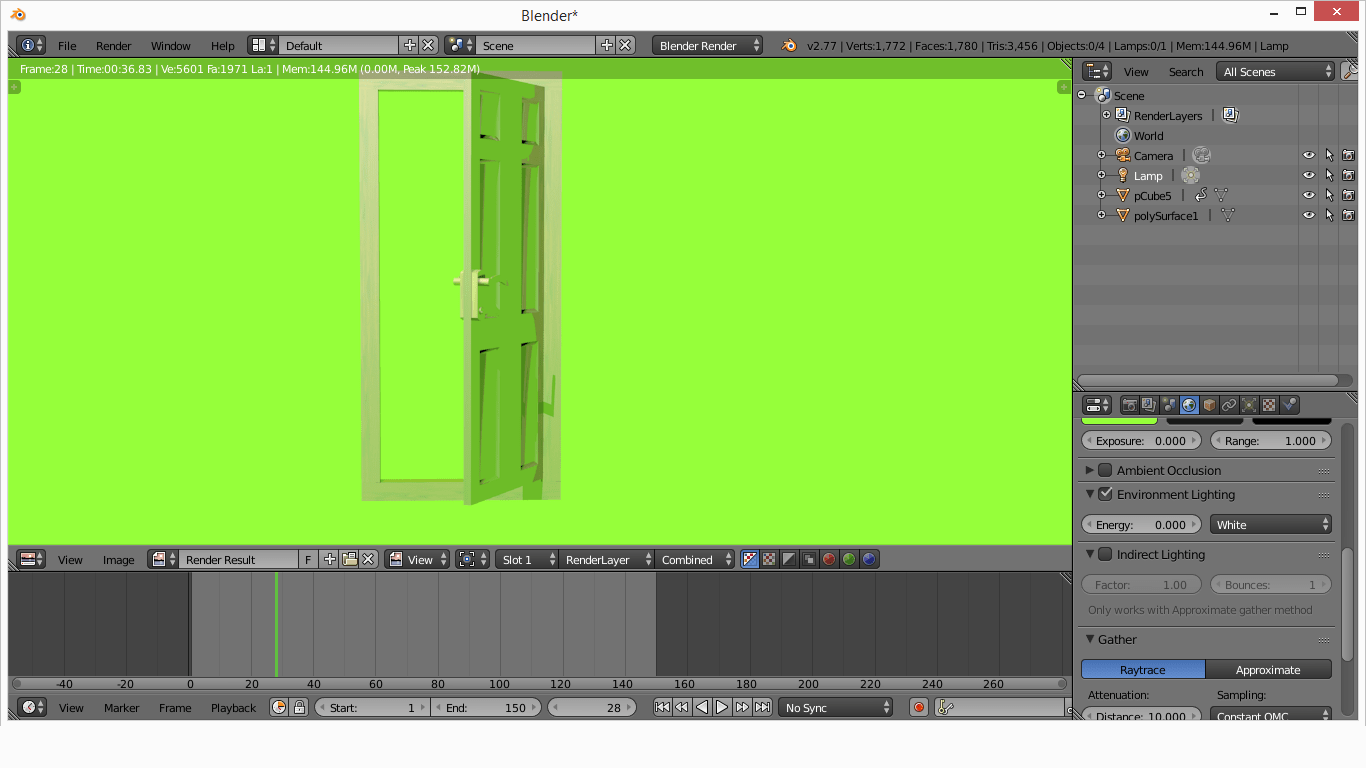Select the Render Layers properties tab

[1148, 405]
